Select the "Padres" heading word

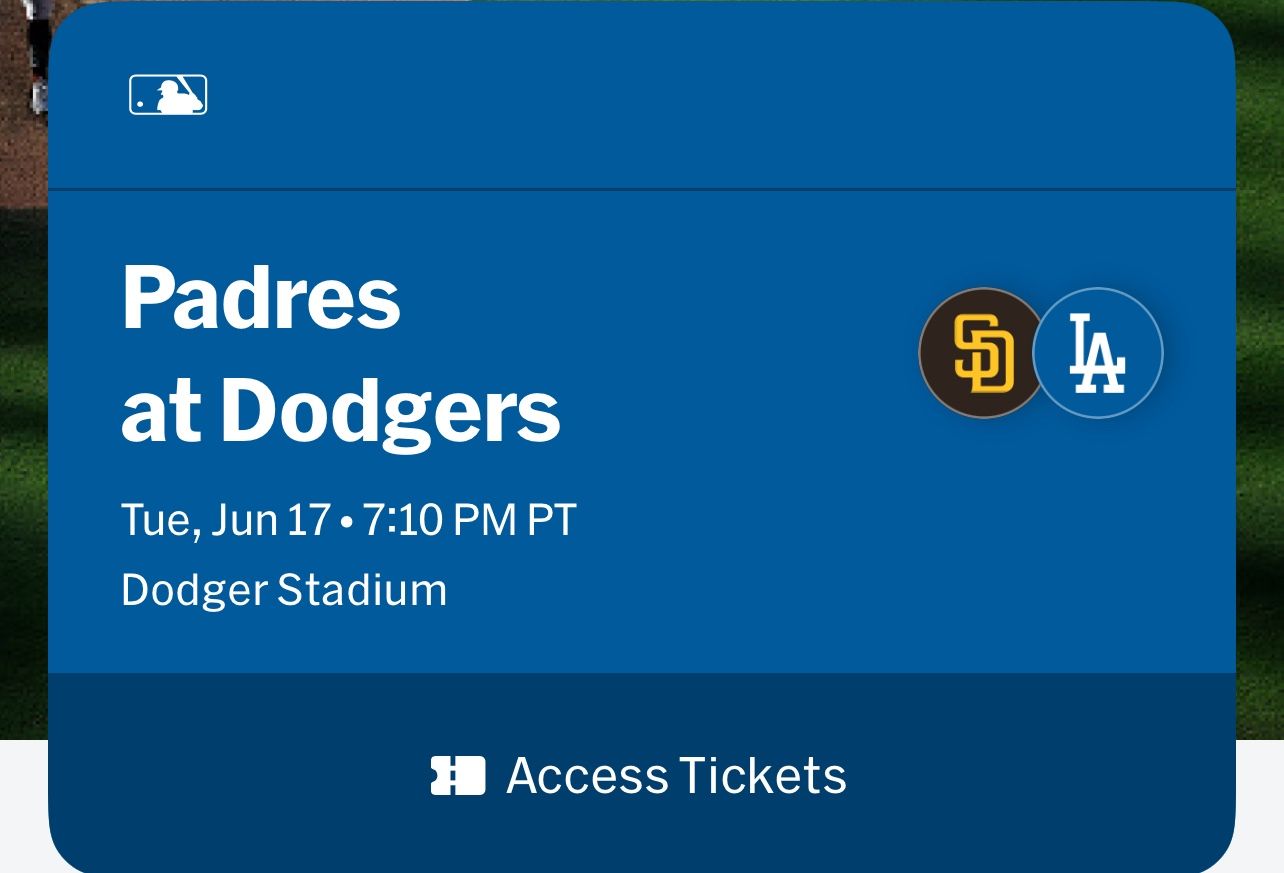260,298
